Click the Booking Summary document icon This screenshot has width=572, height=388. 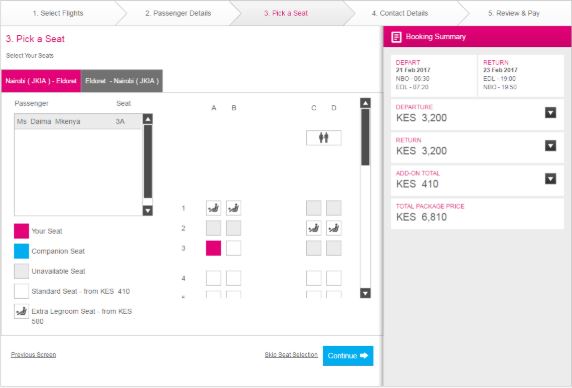tap(397, 37)
